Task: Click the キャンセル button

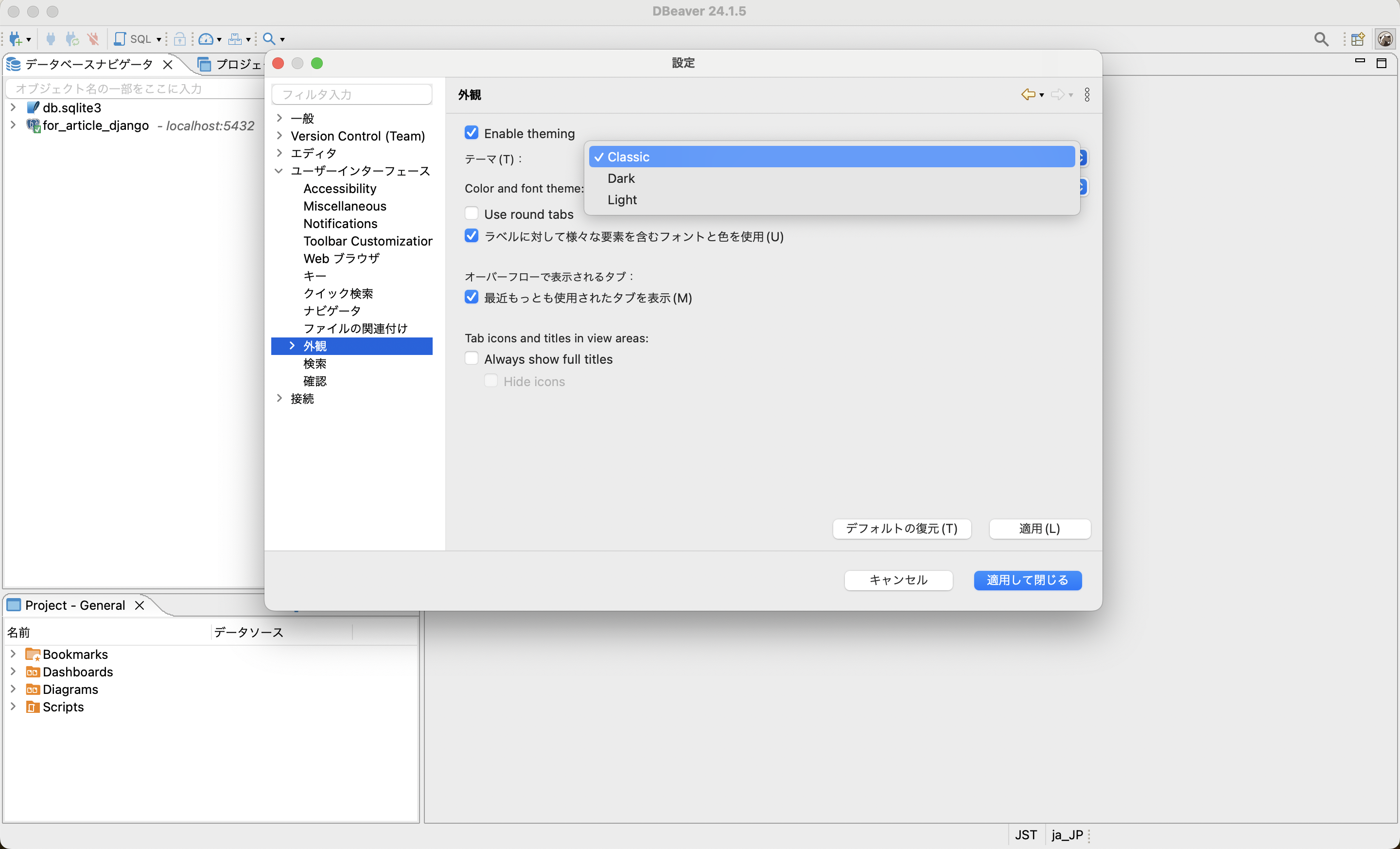Action: pos(898,580)
